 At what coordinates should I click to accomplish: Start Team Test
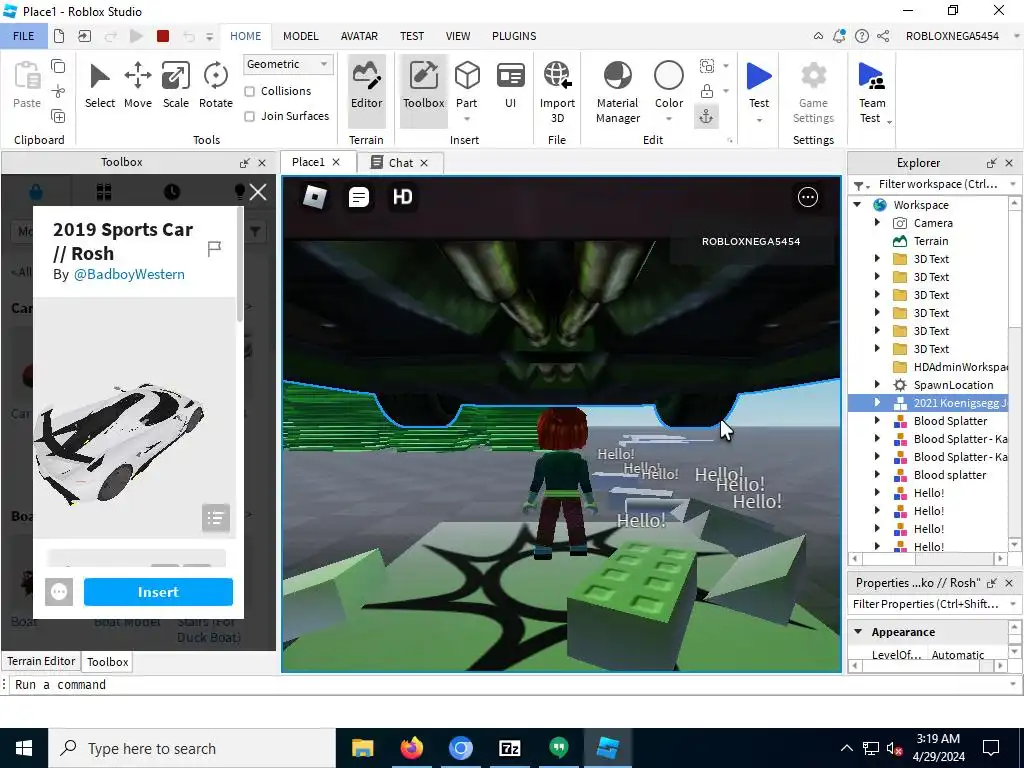point(872,91)
